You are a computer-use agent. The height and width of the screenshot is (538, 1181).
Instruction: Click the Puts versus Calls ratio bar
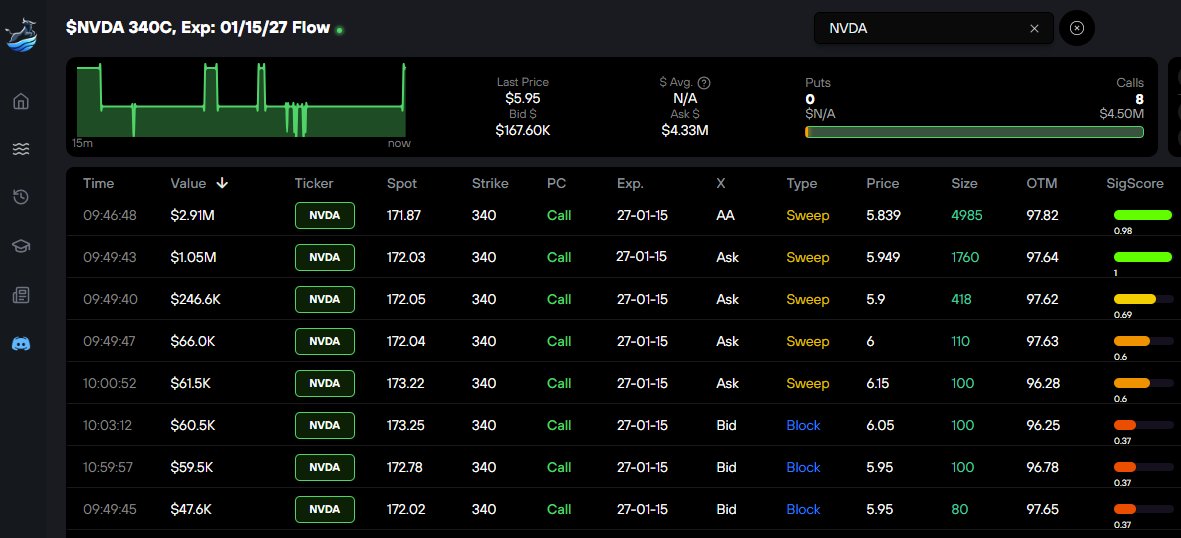click(974, 132)
